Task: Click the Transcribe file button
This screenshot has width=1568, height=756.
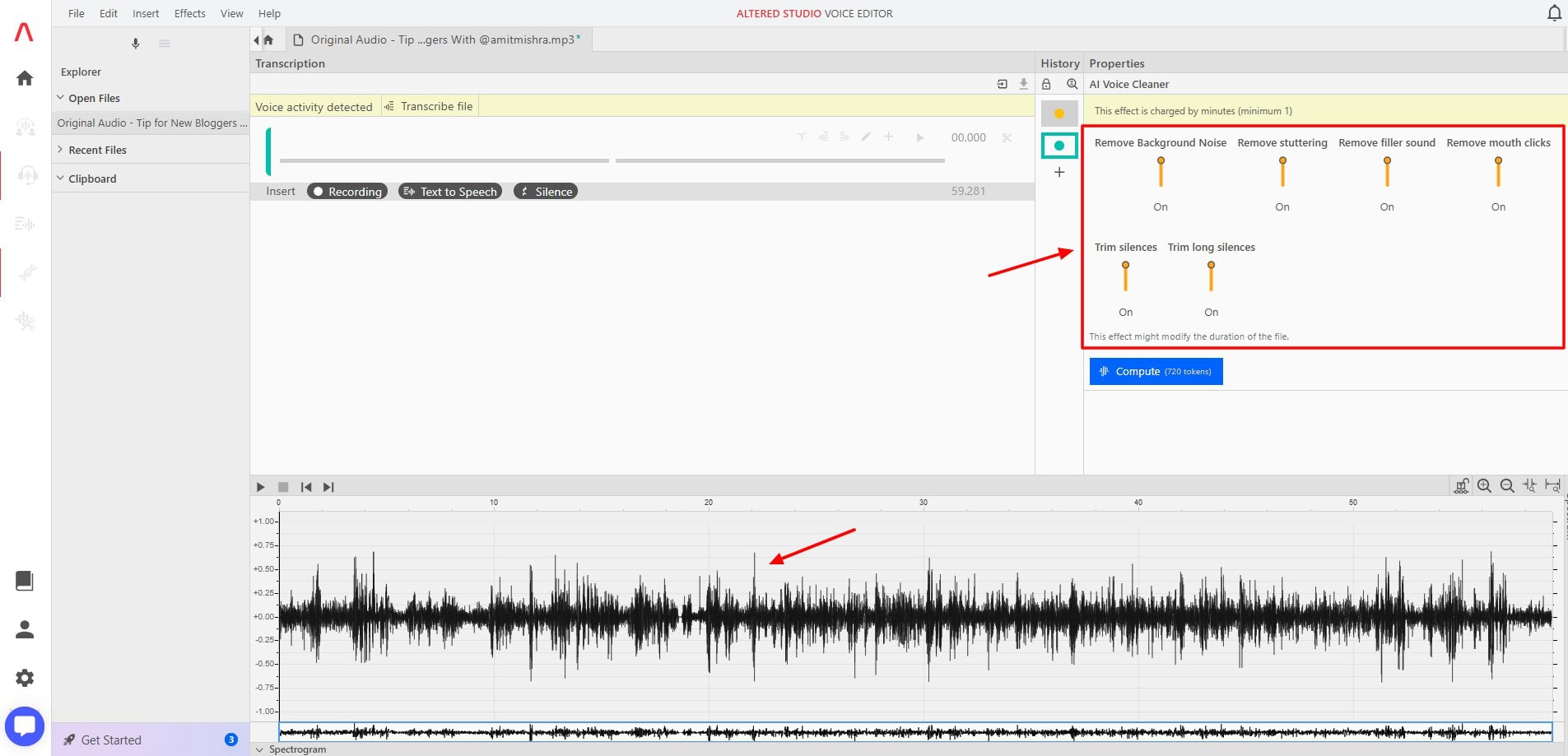Action: click(x=429, y=106)
